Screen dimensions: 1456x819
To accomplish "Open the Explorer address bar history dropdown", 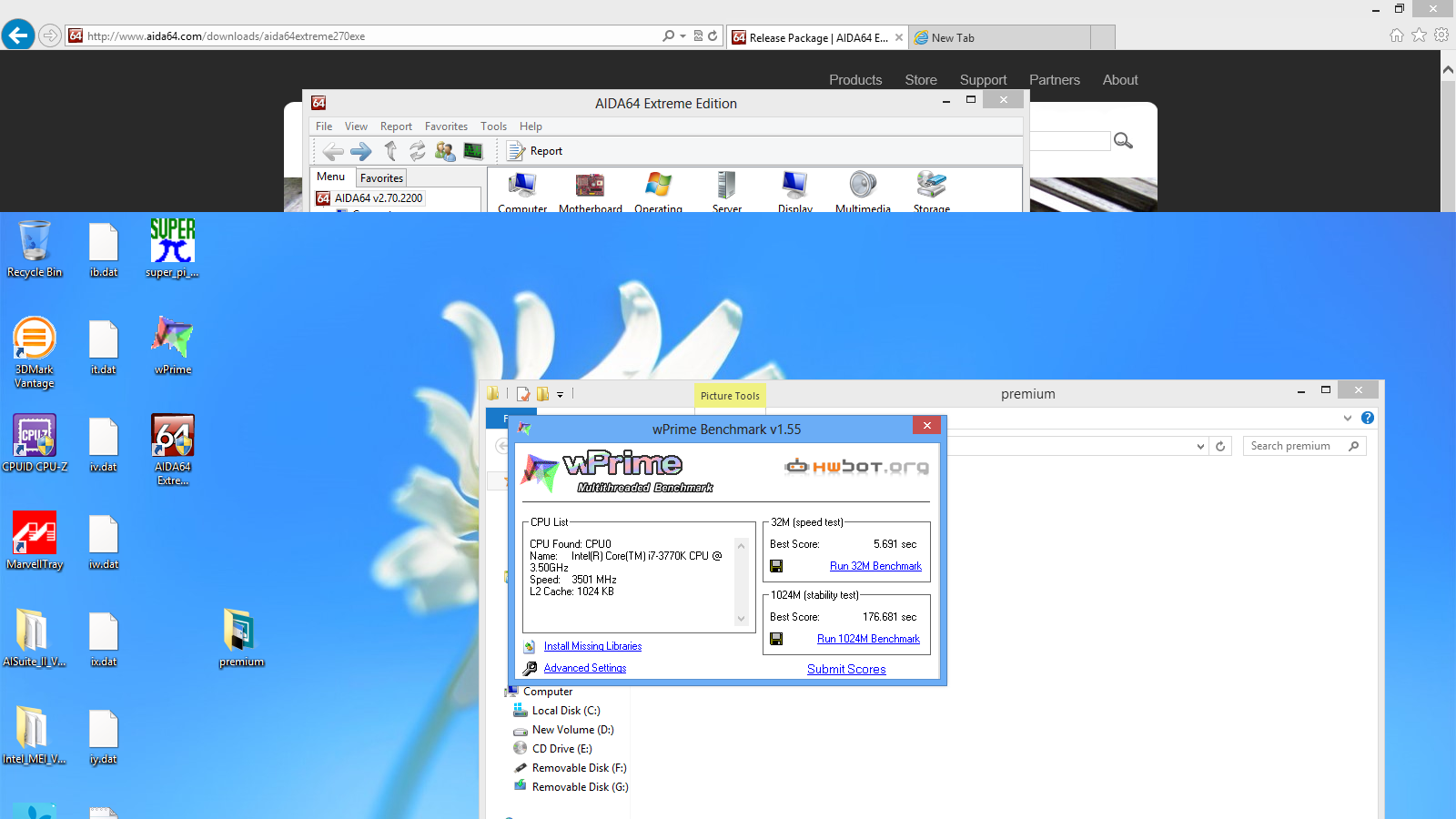I will pyautogui.click(x=1200, y=446).
